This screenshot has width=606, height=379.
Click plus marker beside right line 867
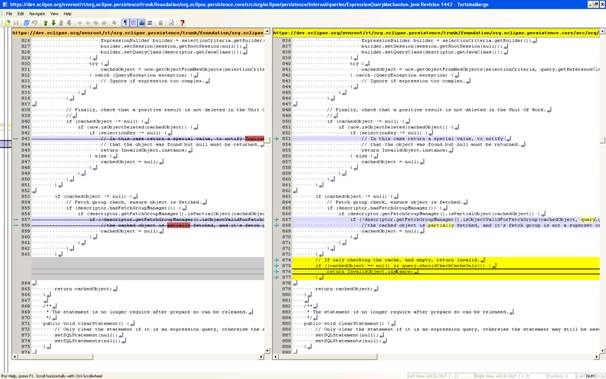[x=276, y=219]
